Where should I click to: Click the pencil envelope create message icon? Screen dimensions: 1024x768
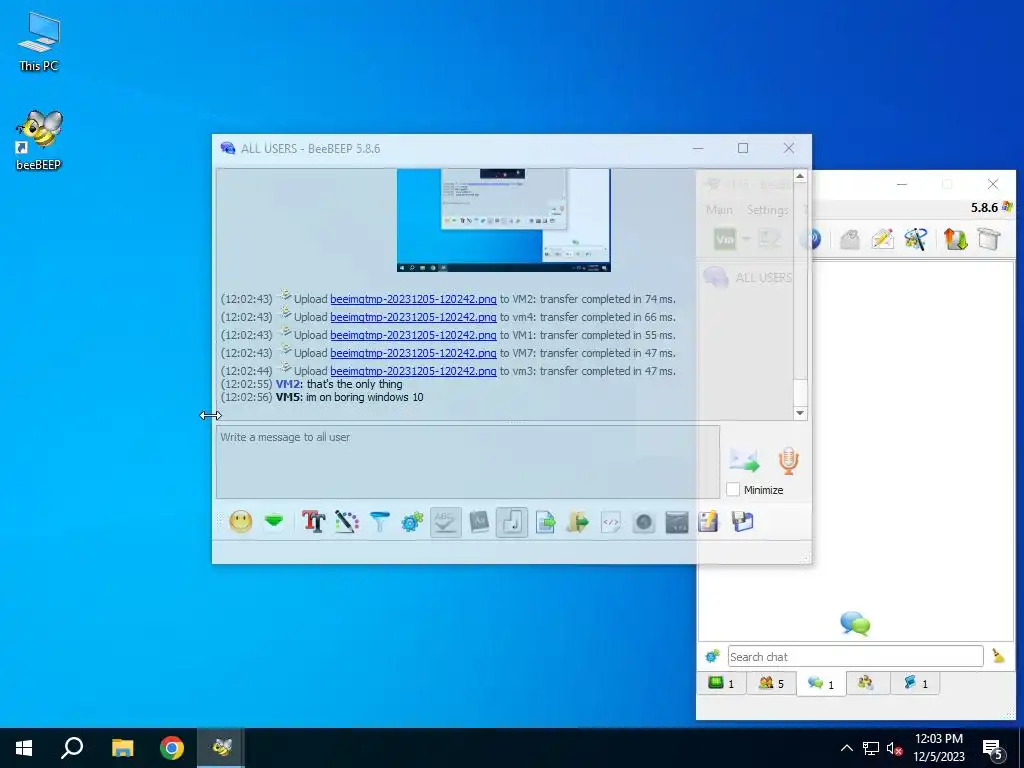pyautogui.click(x=882, y=239)
